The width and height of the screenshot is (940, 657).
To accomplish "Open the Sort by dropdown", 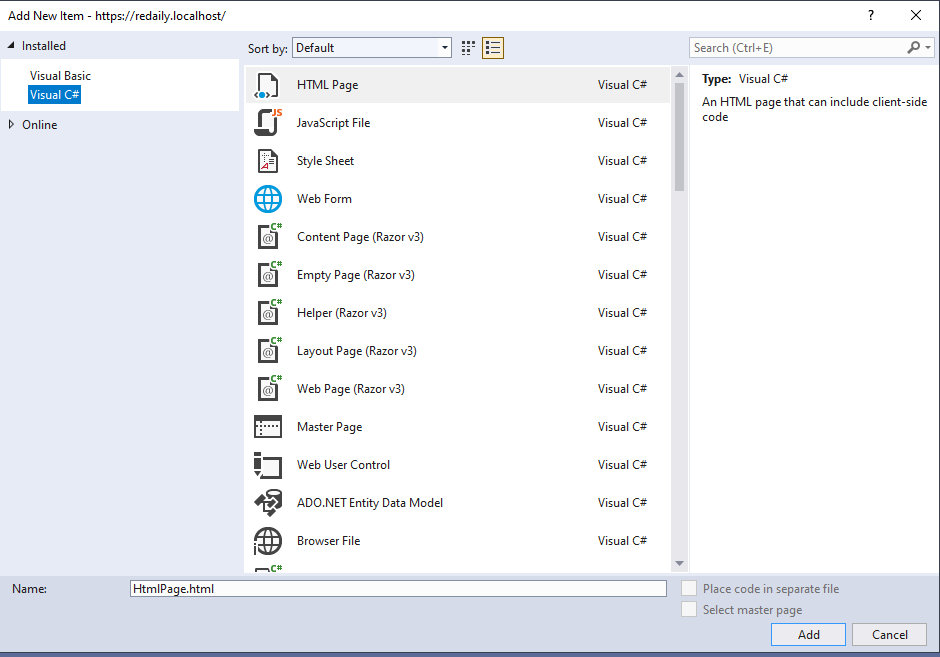I will 372,48.
